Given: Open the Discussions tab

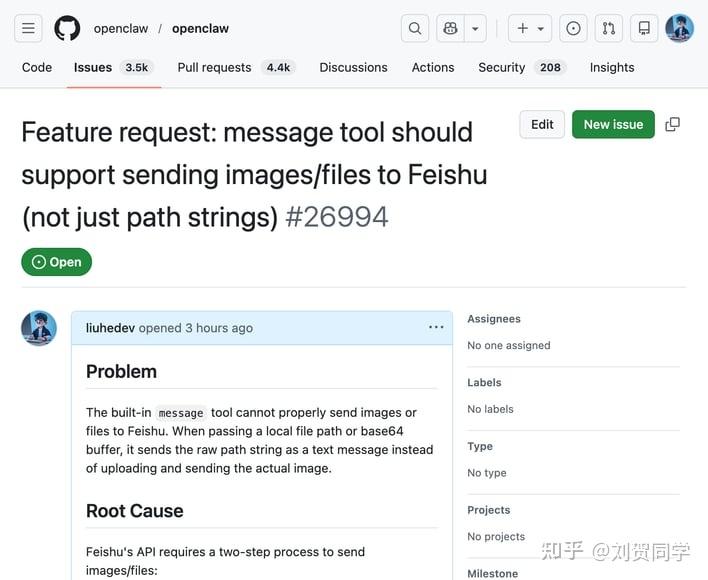Looking at the screenshot, I should tap(354, 67).
